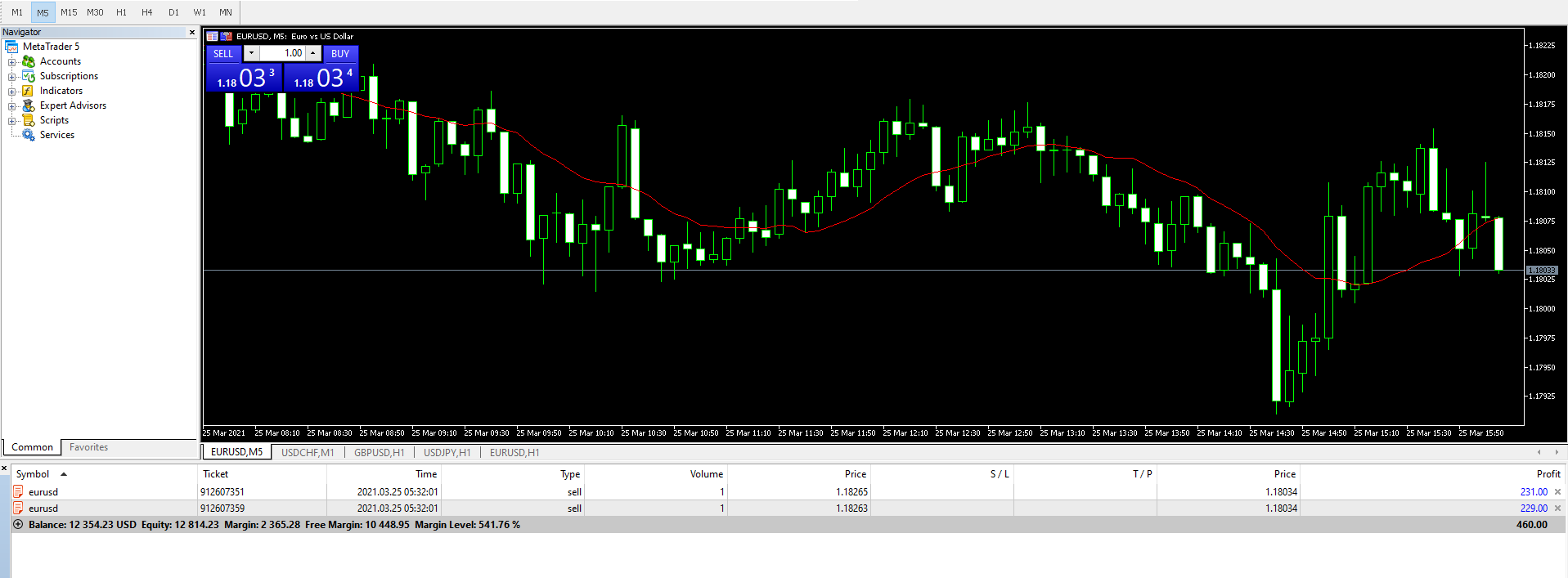1568x578 pixels.
Task: Close position 912607351 with profit 231.00
Action: coord(1557,492)
